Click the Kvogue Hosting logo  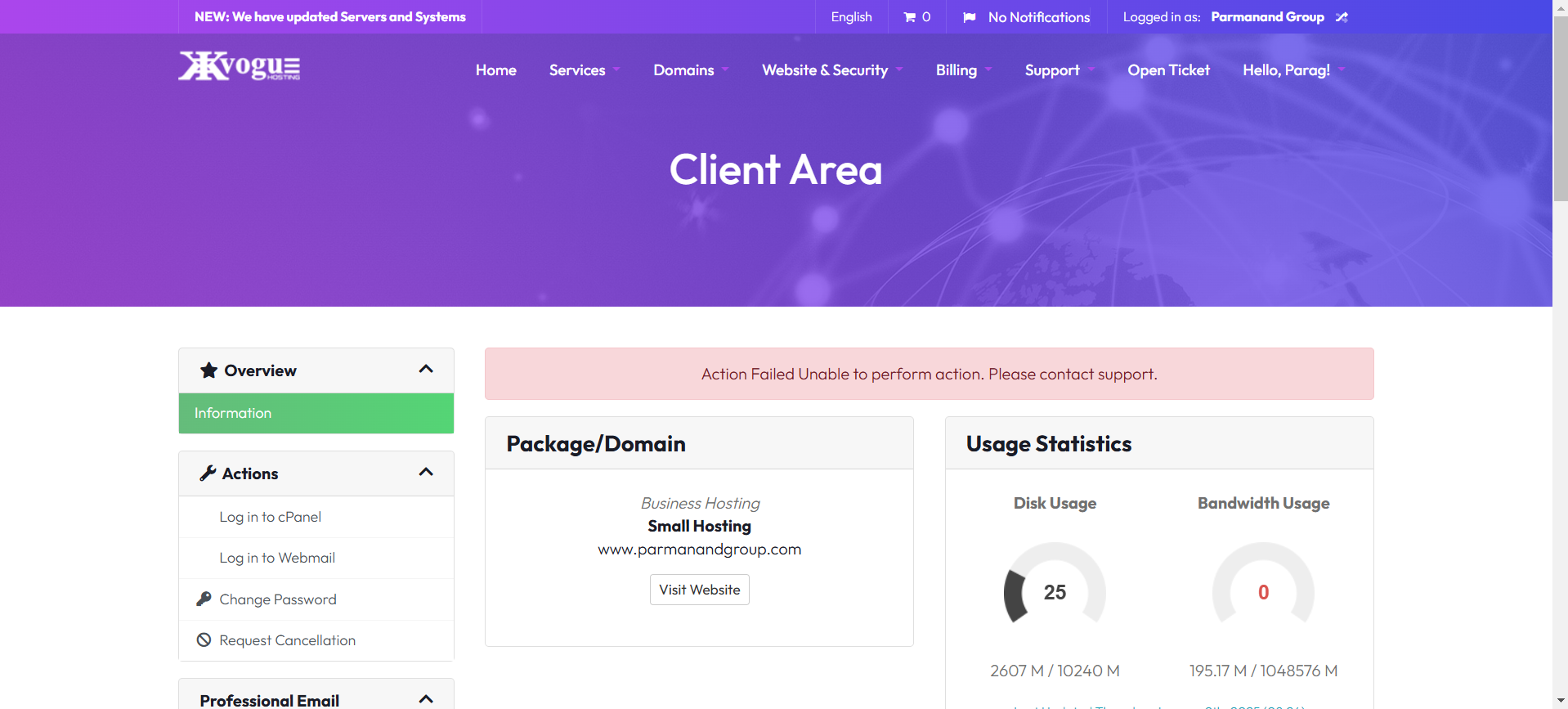[x=240, y=66]
